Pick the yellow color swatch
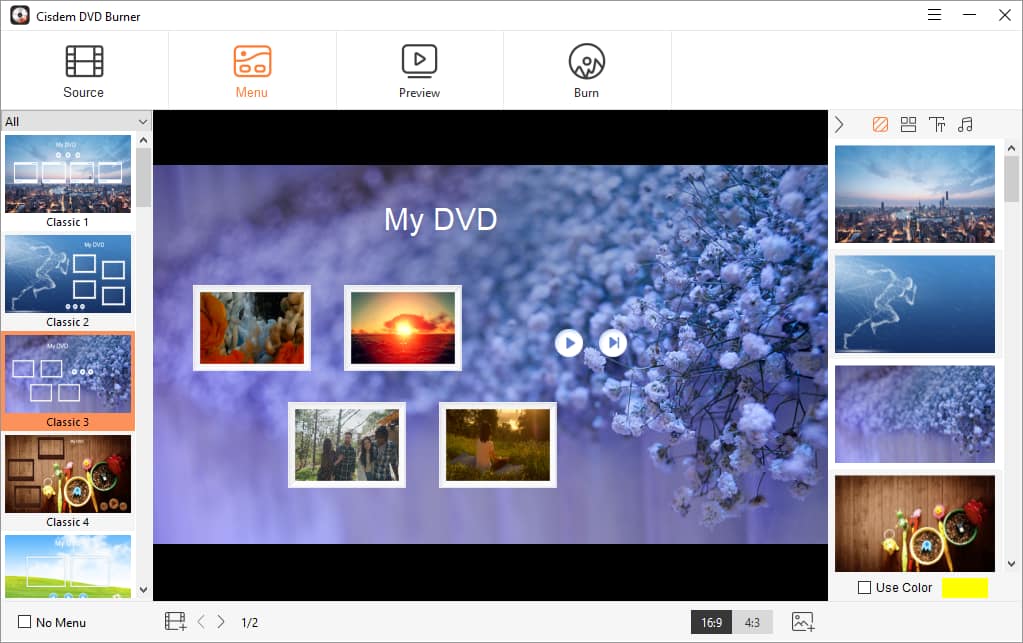 click(964, 588)
